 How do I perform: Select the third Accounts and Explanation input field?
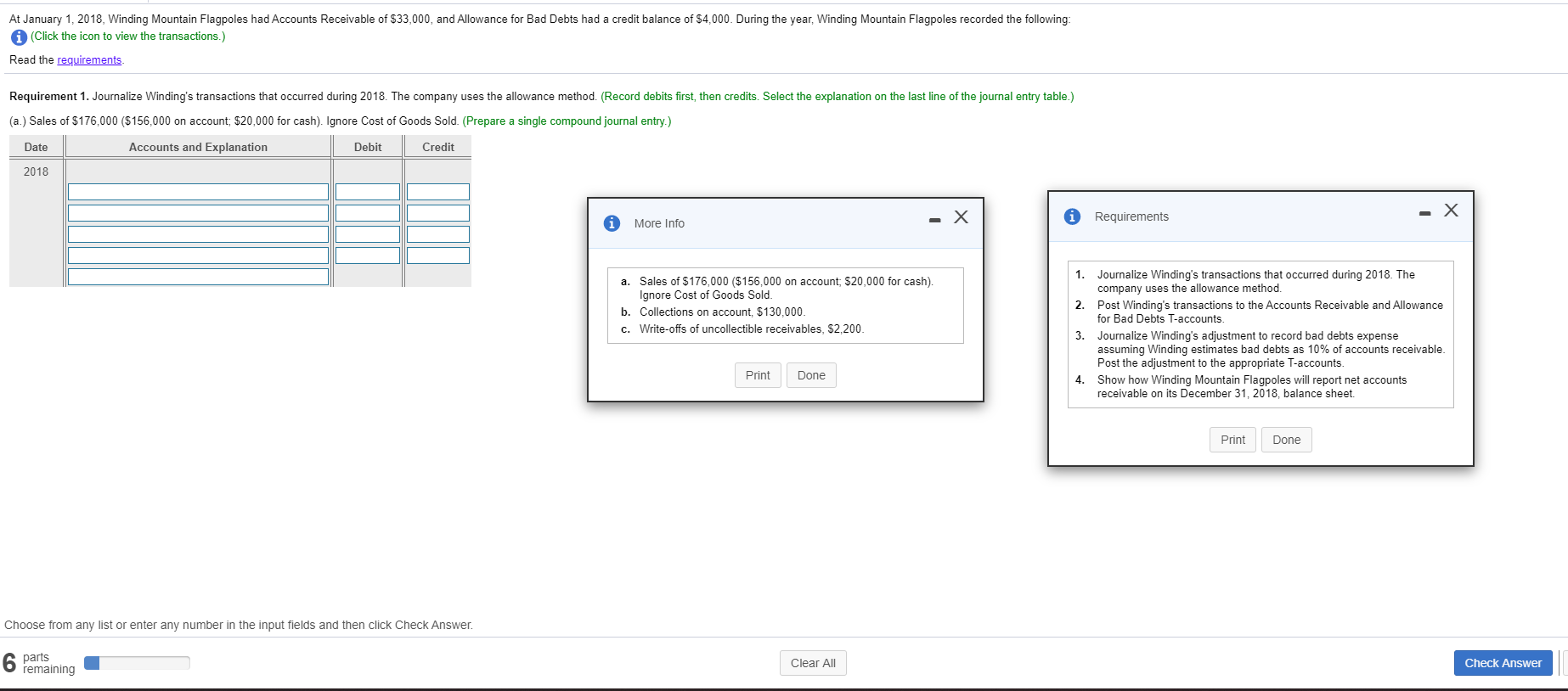198,234
